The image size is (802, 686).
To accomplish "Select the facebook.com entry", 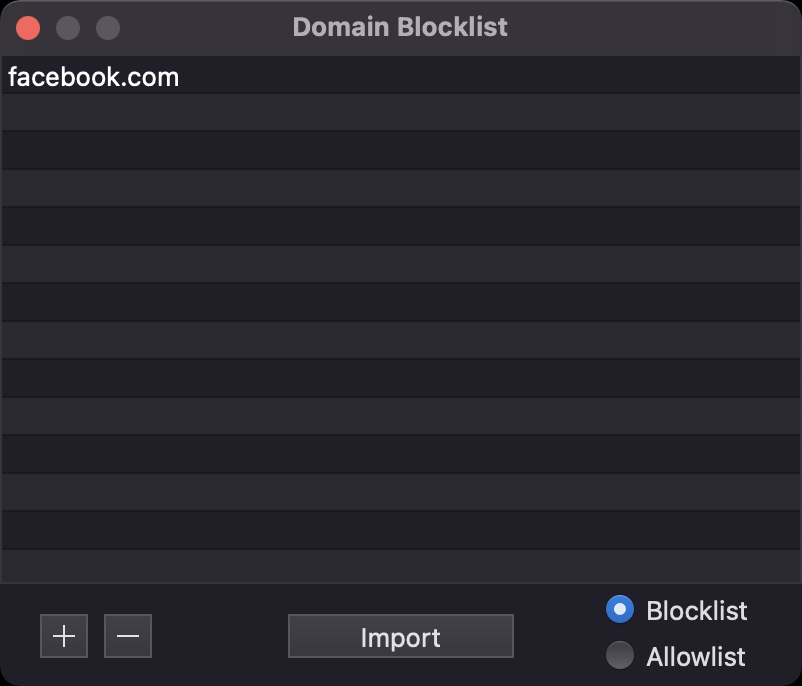I will click(x=94, y=77).
